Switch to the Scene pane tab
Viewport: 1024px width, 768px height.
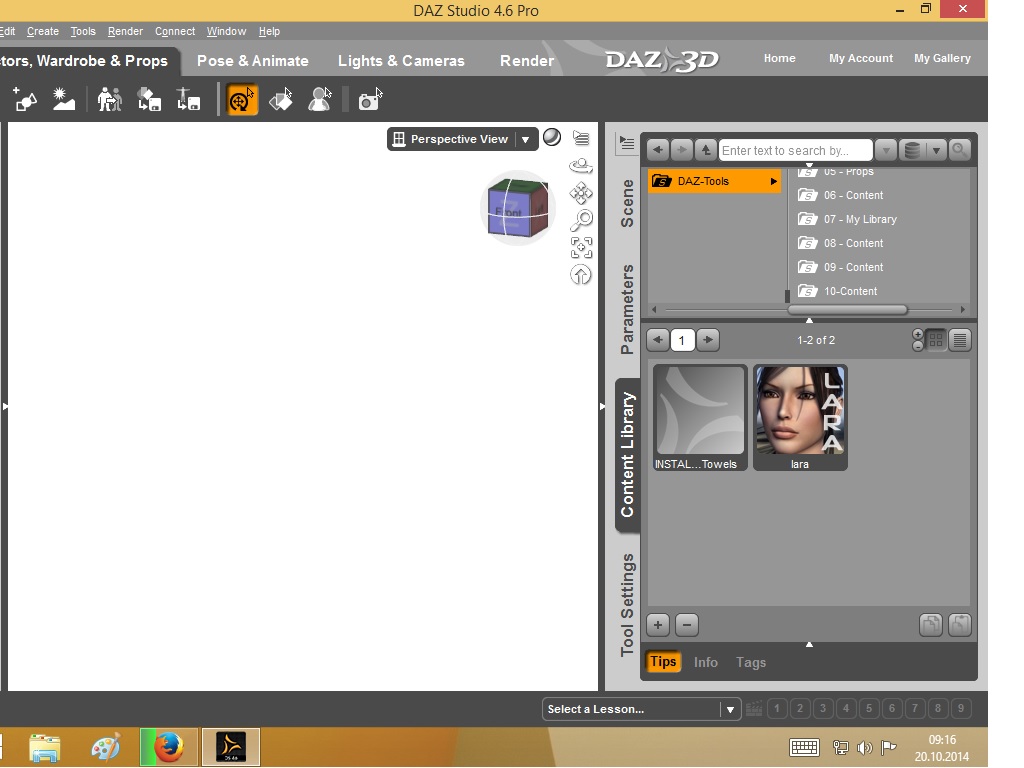click(627, 203)
